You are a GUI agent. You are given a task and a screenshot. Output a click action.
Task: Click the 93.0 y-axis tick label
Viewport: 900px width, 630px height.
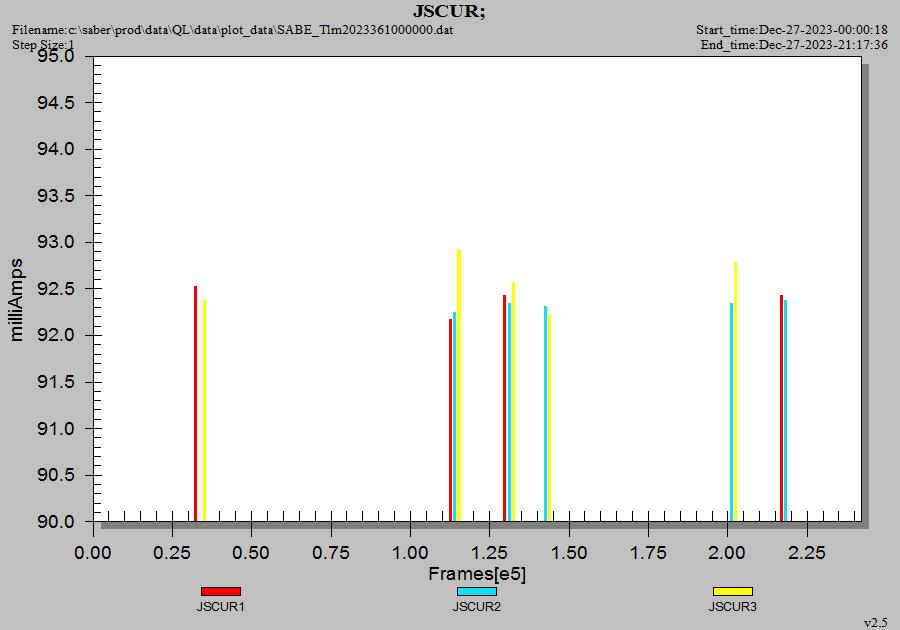56,242
